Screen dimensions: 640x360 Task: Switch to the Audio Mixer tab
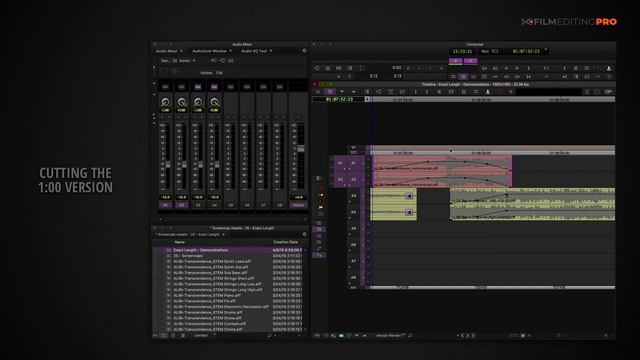167,51
